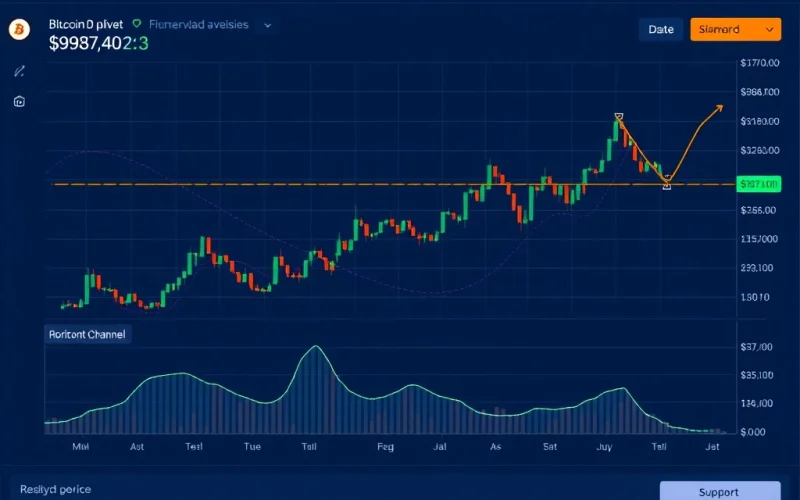This screenshot has width=800, height=500.
Task: Click the green shield icon beside the title
Action: click(137, 22)
